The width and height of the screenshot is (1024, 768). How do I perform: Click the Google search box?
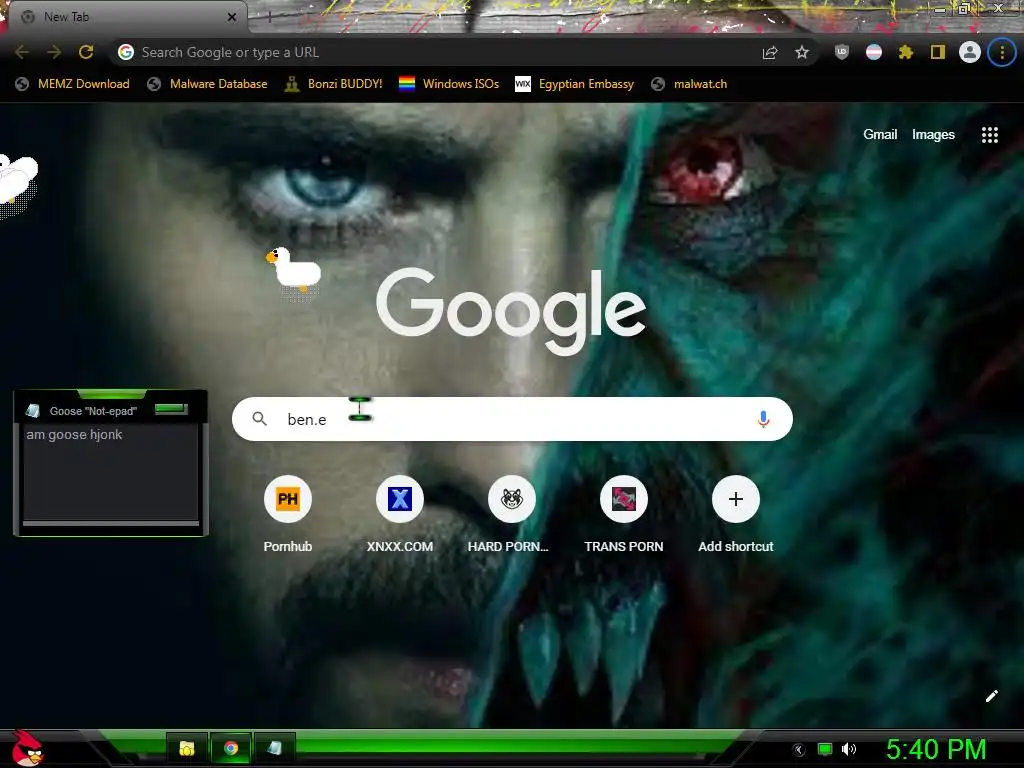(x=512, y=419)
